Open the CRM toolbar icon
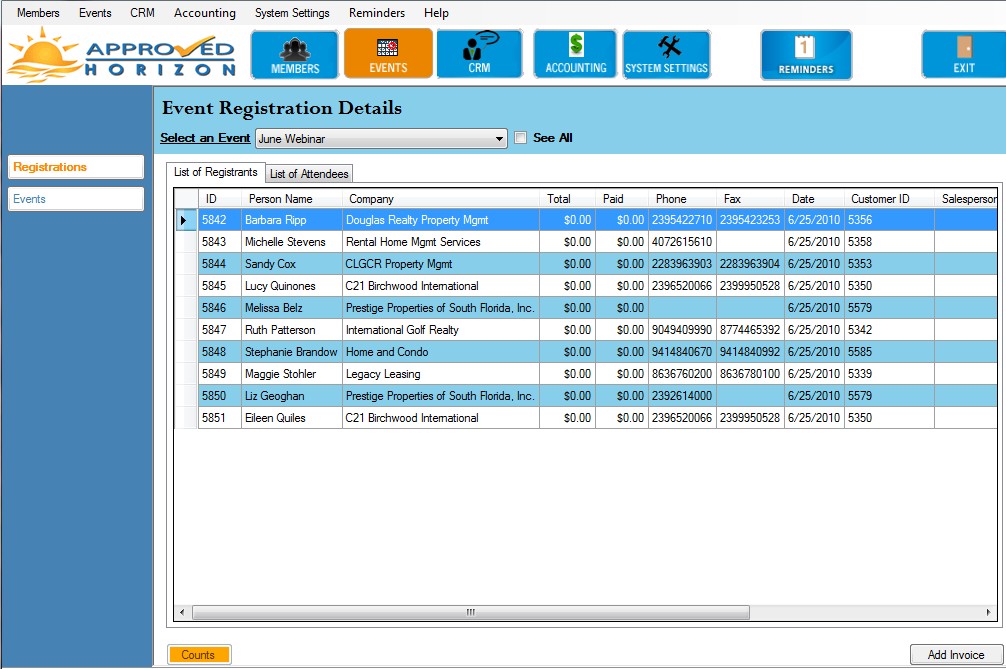The height and width of the screenshot is (669, 1006). tap(479, 54)
